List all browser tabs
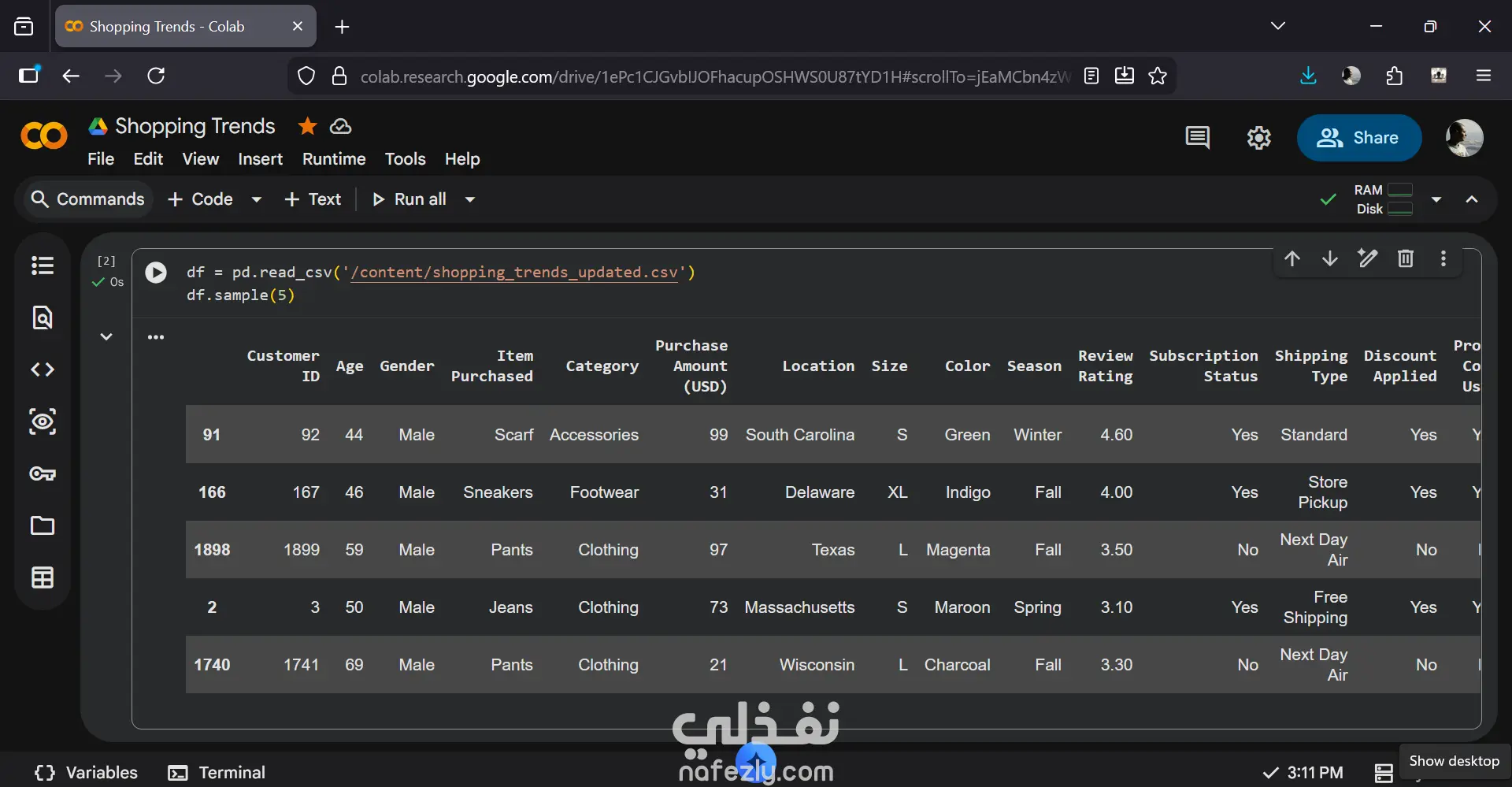This screenshot has width=1512, height=787. 1278,26
